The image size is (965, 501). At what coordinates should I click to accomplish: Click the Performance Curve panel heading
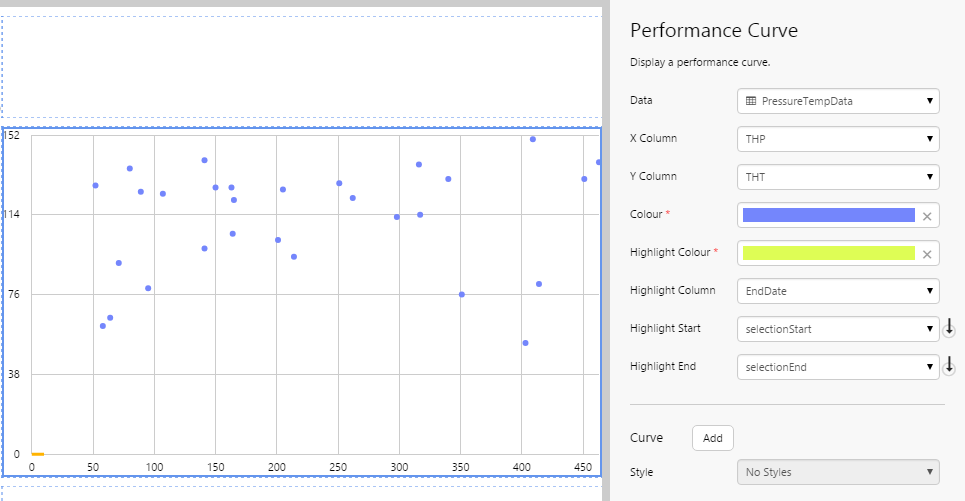[x=714, y=30]
